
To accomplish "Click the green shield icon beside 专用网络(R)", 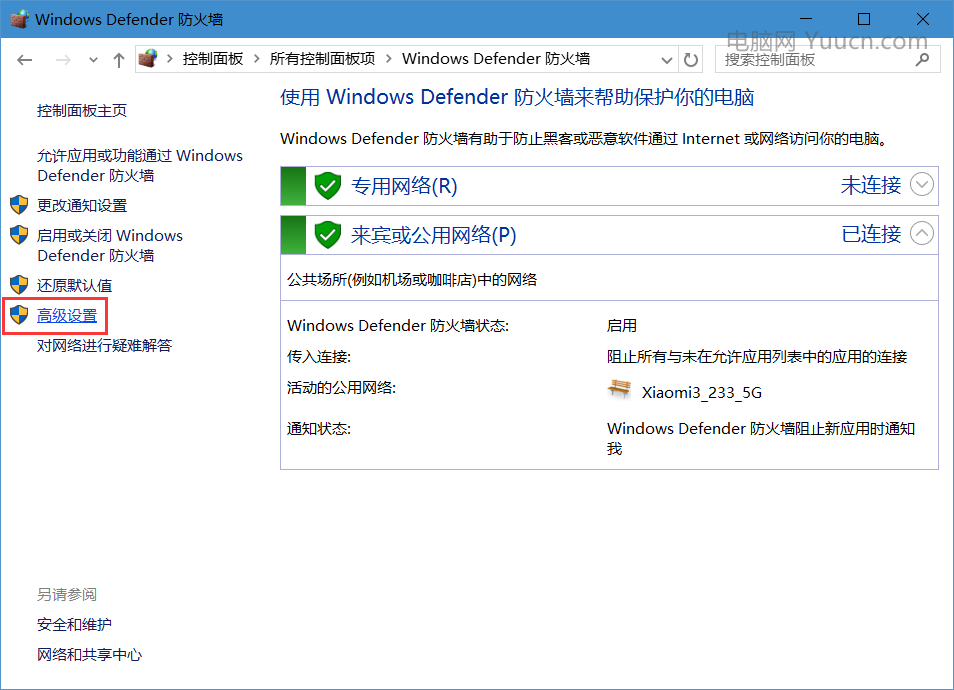I will (327, 186).
